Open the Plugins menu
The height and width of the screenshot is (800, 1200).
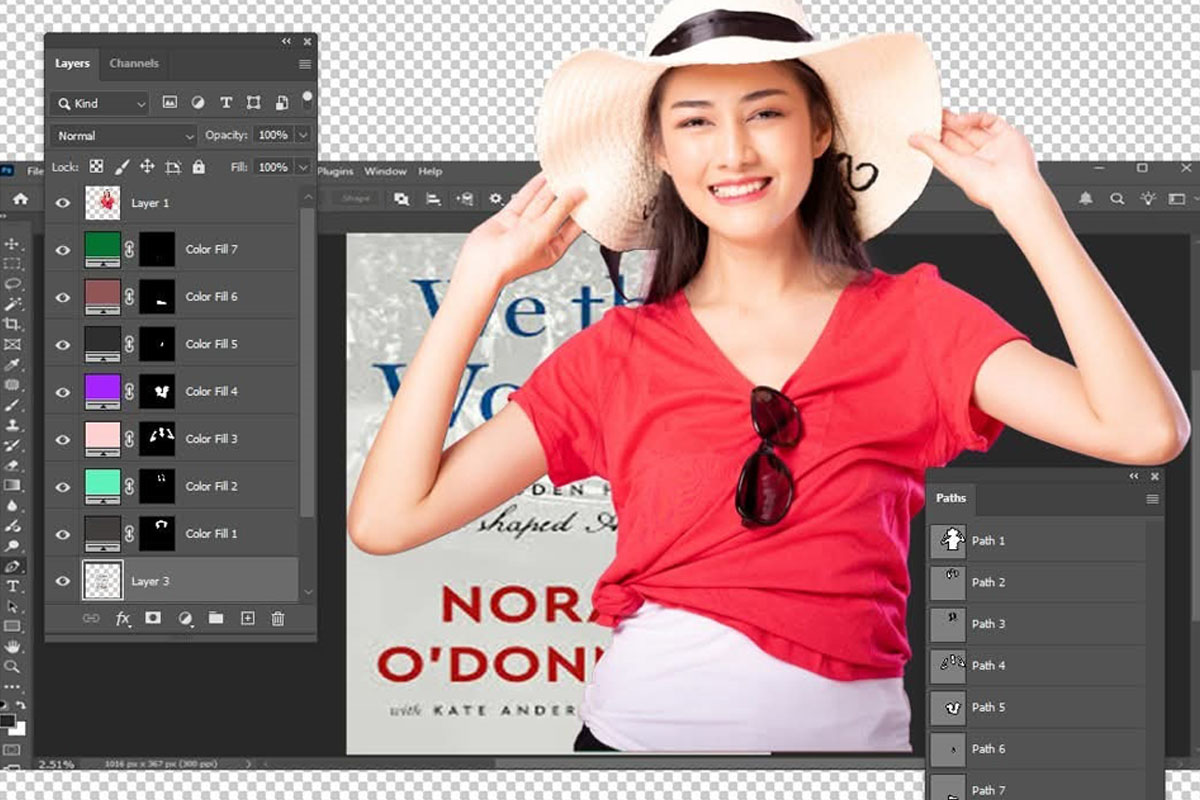click(335, 172)
